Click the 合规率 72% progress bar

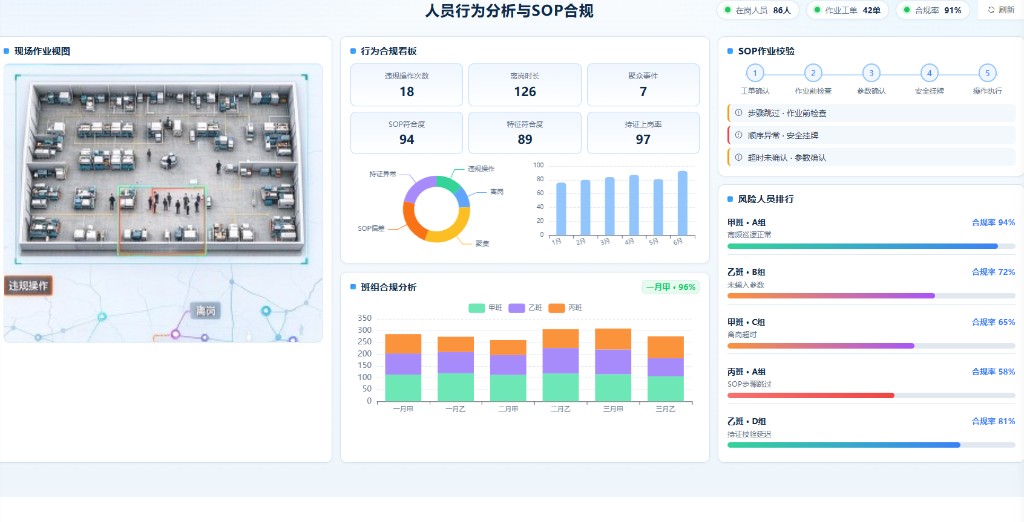click(x=871, y=296)
